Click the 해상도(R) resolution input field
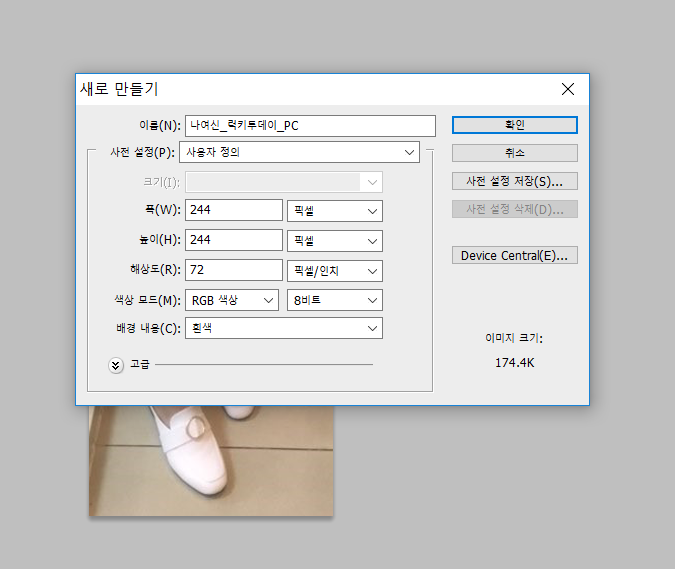The height and width of the screenshot is (569, 675). point(234,270)
